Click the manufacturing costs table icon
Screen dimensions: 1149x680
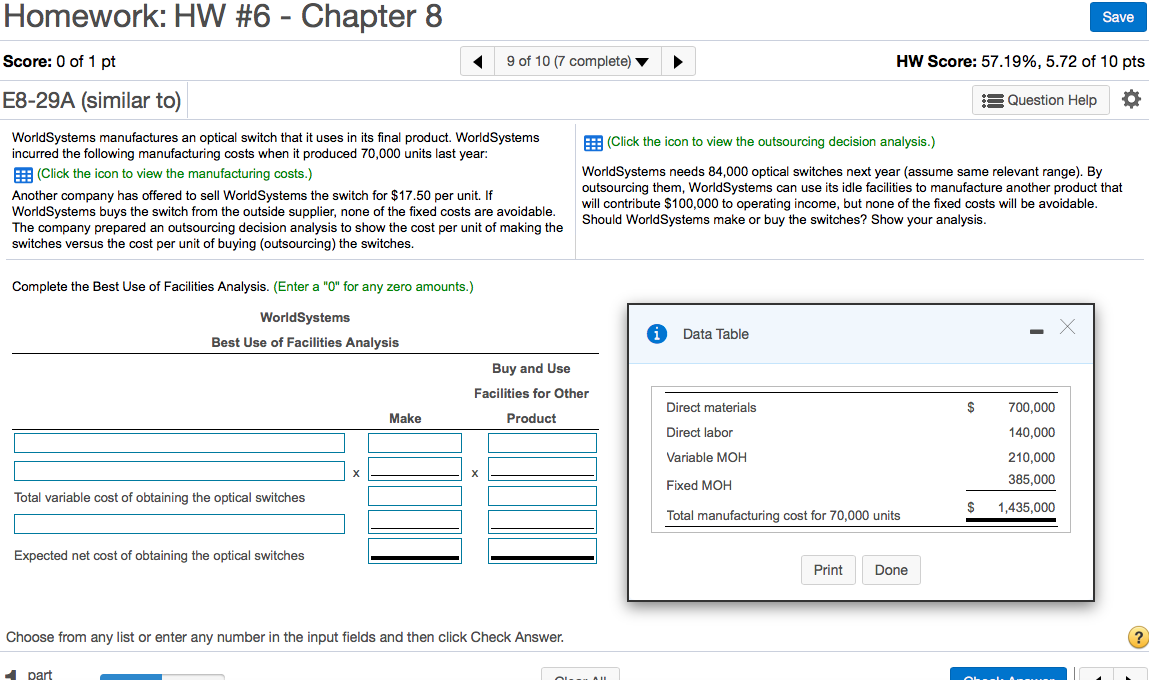click(x=23, y=174)
